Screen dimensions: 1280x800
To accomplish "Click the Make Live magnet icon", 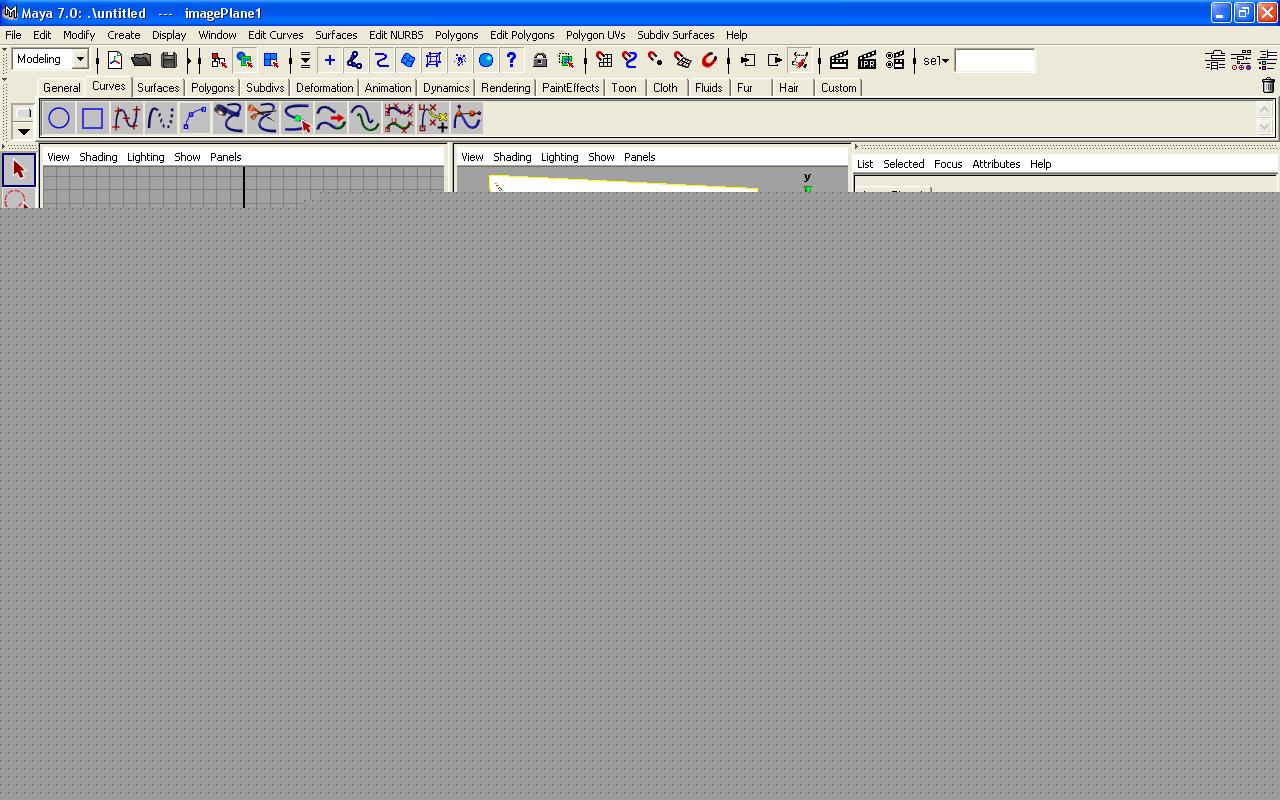I will [x=709, y=60].
